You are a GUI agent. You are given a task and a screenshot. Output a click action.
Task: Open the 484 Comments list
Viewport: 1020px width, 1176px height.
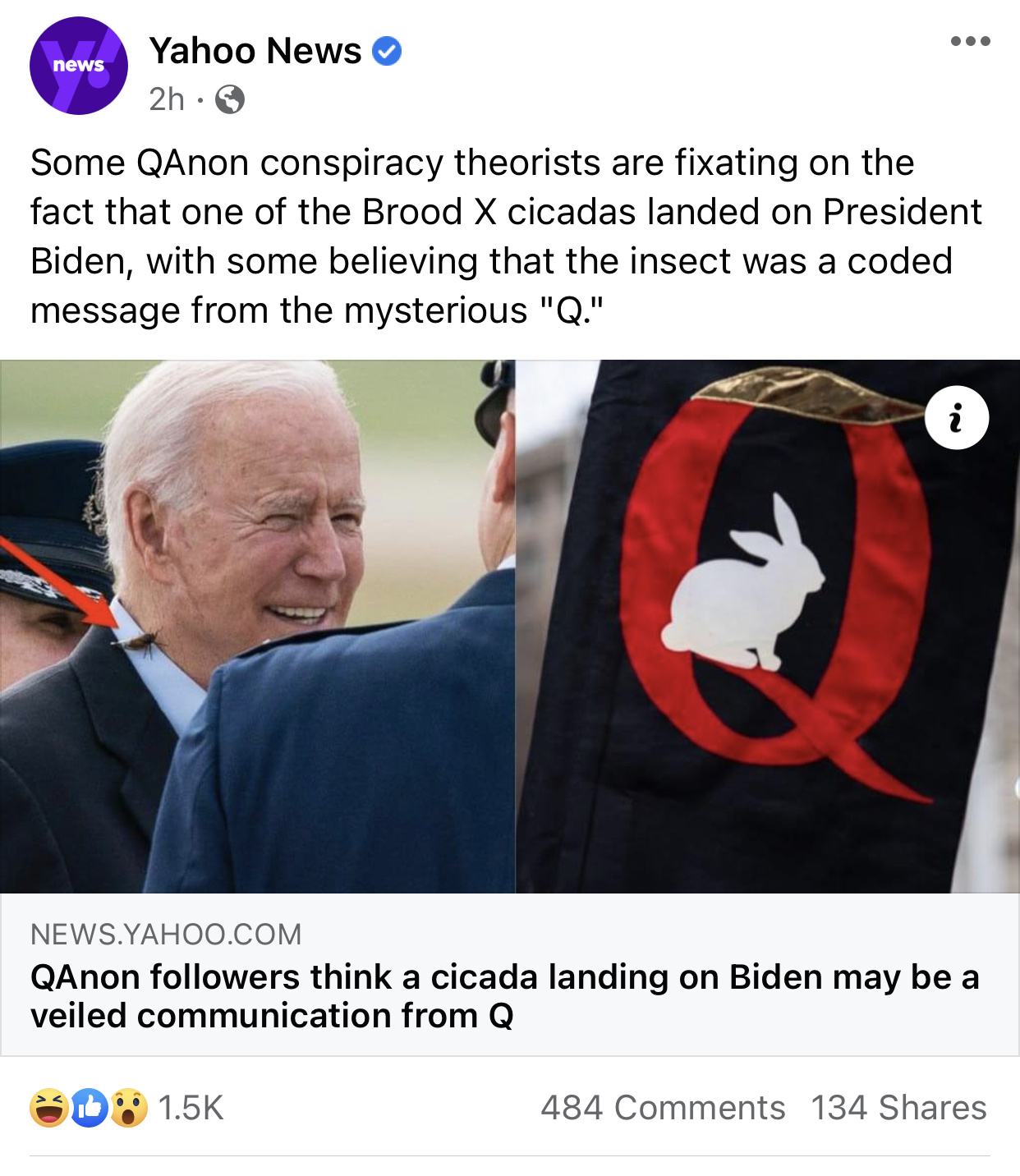pos(663,1107)
